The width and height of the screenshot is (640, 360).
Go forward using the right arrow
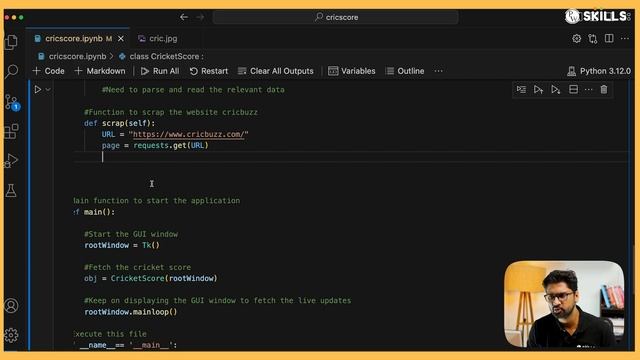[200, 17]
